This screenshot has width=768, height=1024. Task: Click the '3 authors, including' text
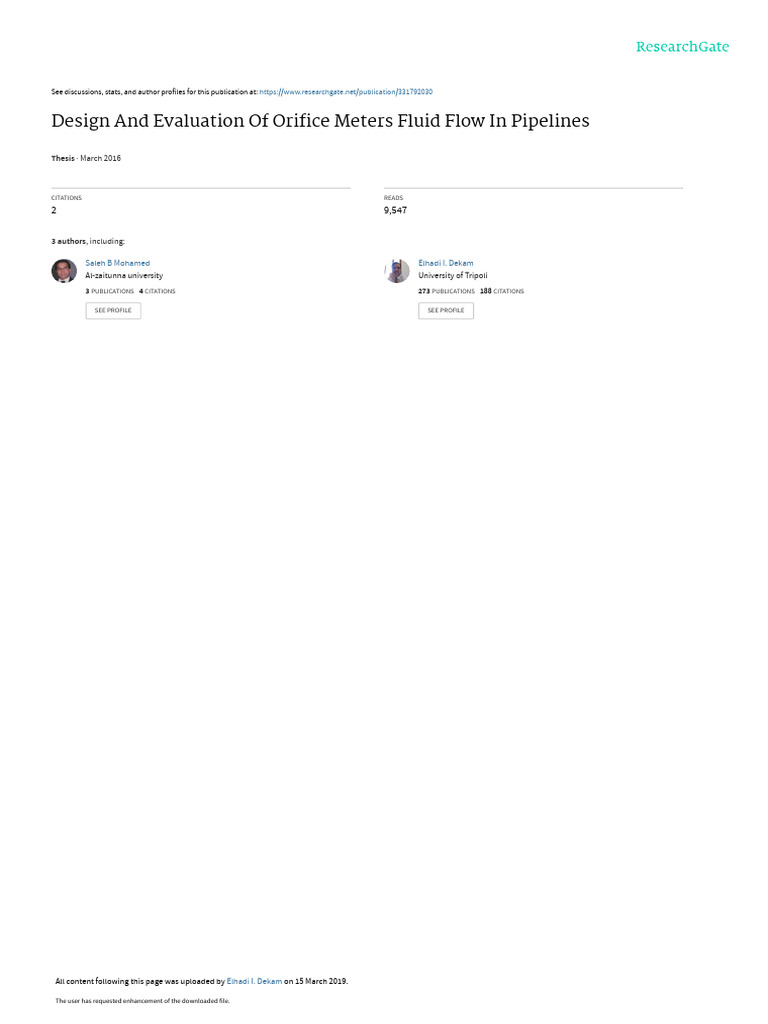coord(88,242)
